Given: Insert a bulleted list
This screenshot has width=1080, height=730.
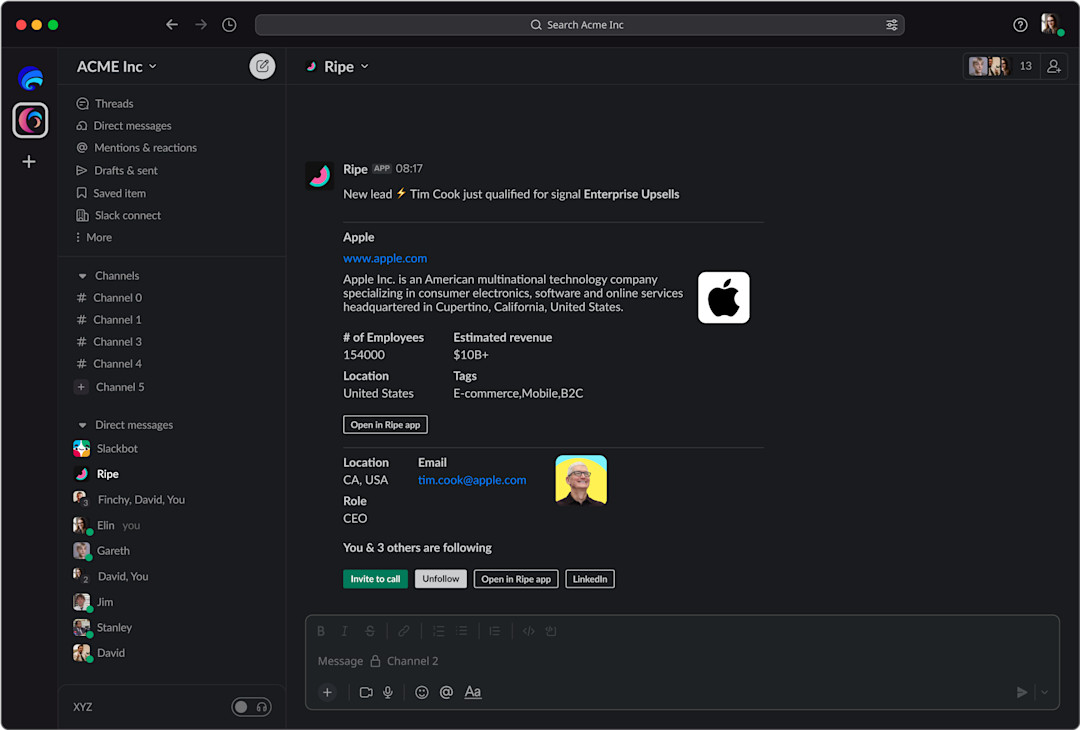Looking at the screenshot, I should click(461, 631).
